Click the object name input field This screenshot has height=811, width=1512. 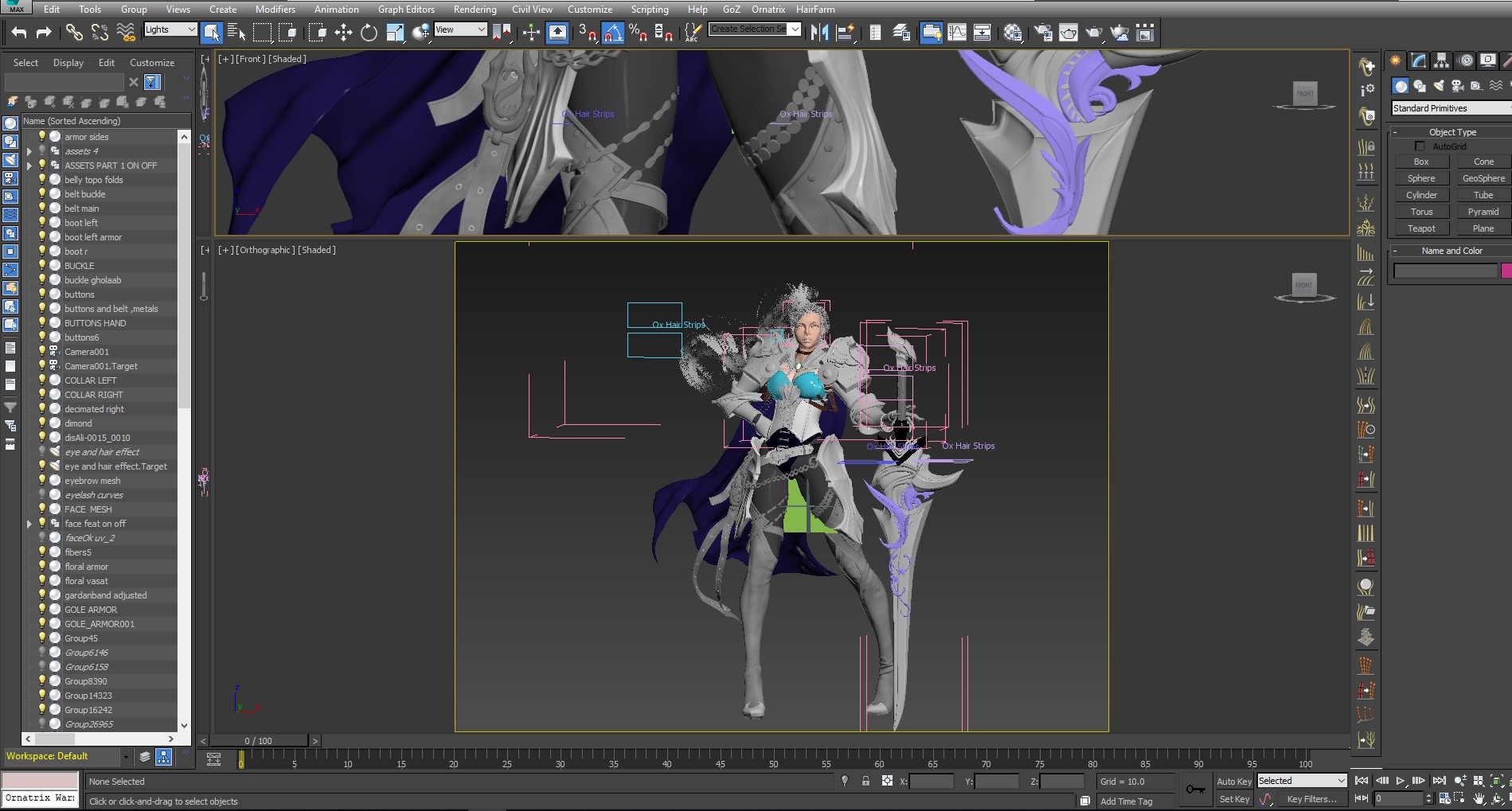tap(1445, 271)
